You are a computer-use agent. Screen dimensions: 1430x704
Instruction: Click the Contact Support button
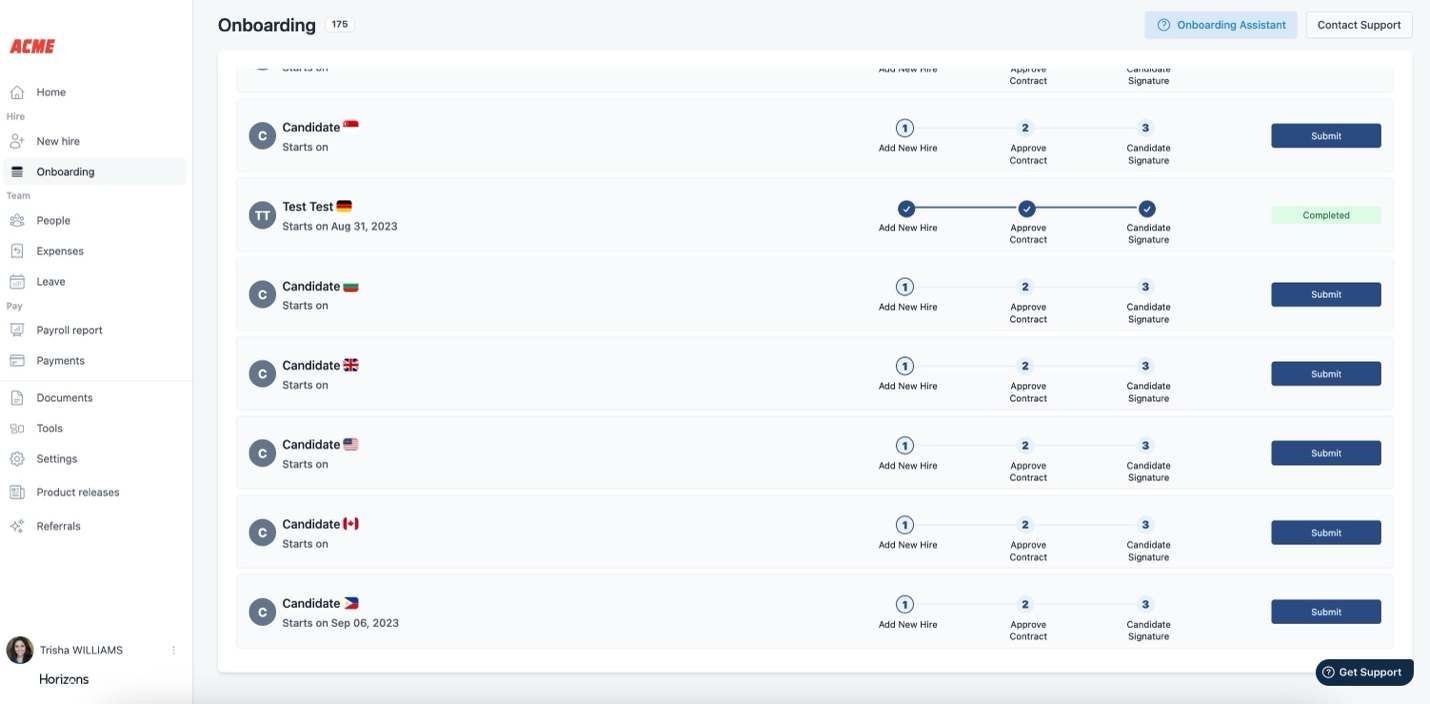point(1358,25)
